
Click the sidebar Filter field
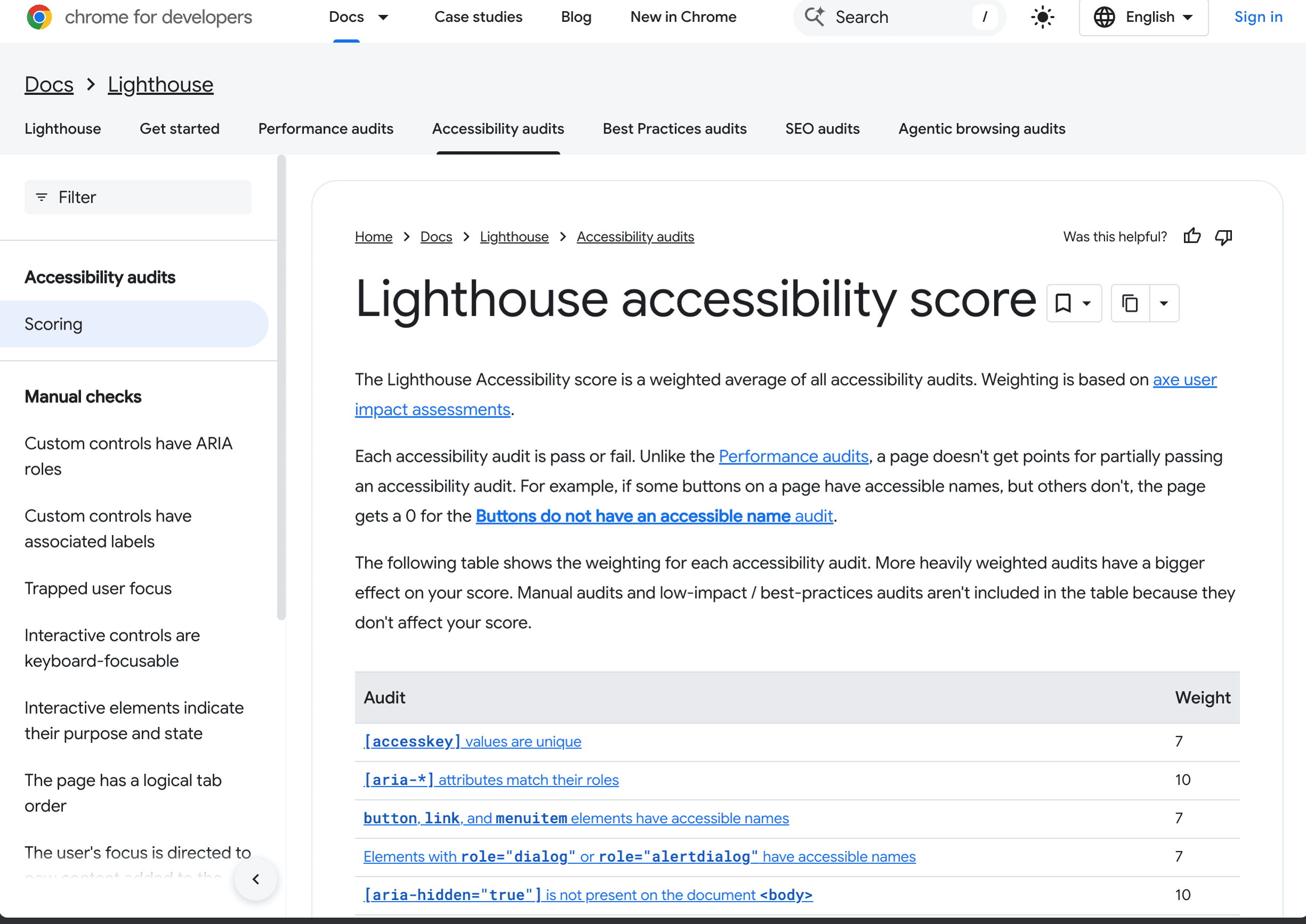pos(138,198)
